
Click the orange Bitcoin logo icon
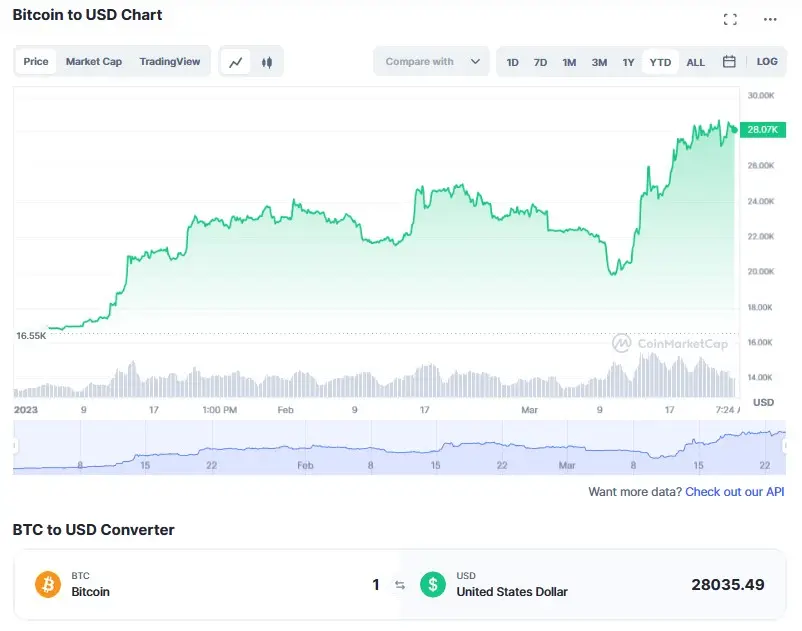pyautogui.click(x=48, y=584)
